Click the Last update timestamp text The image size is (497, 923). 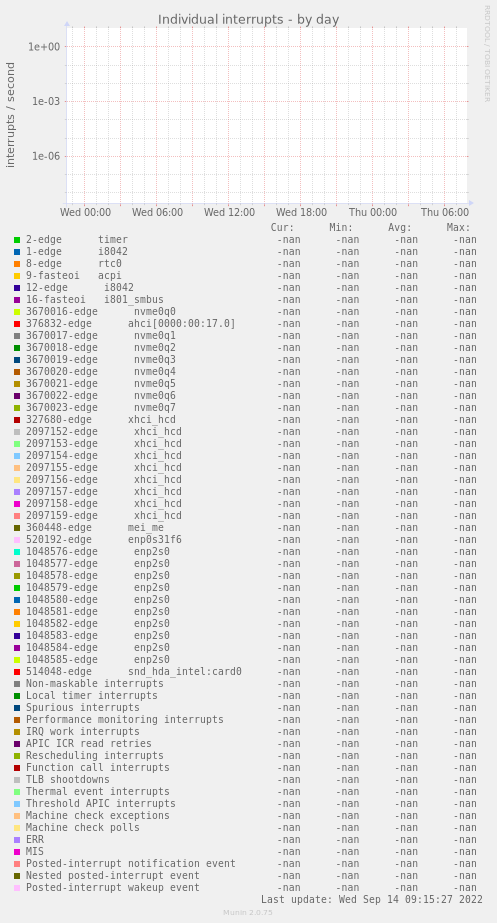372,899
